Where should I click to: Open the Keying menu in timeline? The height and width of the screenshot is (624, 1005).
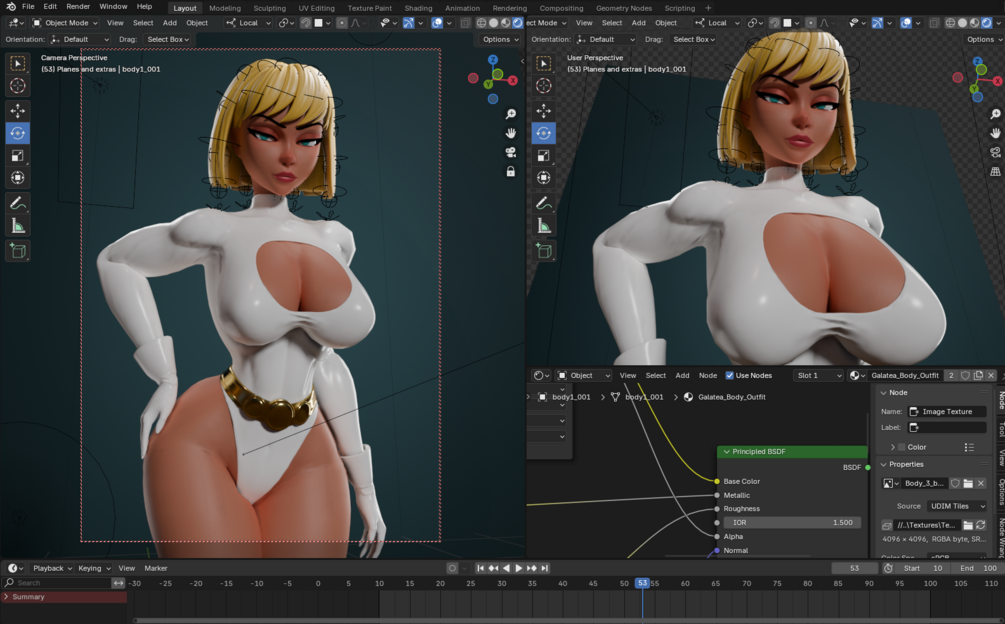[x=94, y=568]
